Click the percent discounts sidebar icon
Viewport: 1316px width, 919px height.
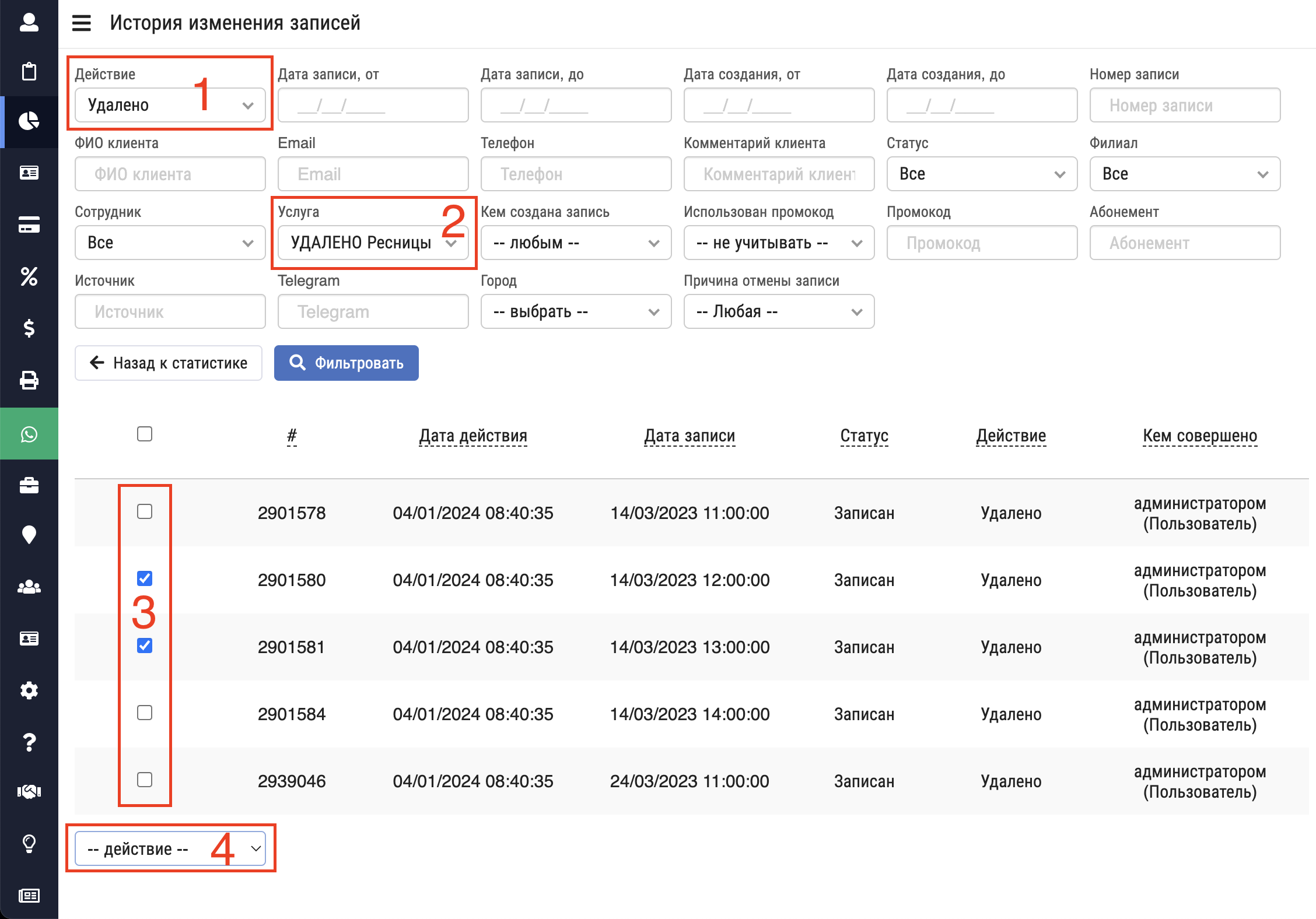pyautogui.click(x=29, y=276)
